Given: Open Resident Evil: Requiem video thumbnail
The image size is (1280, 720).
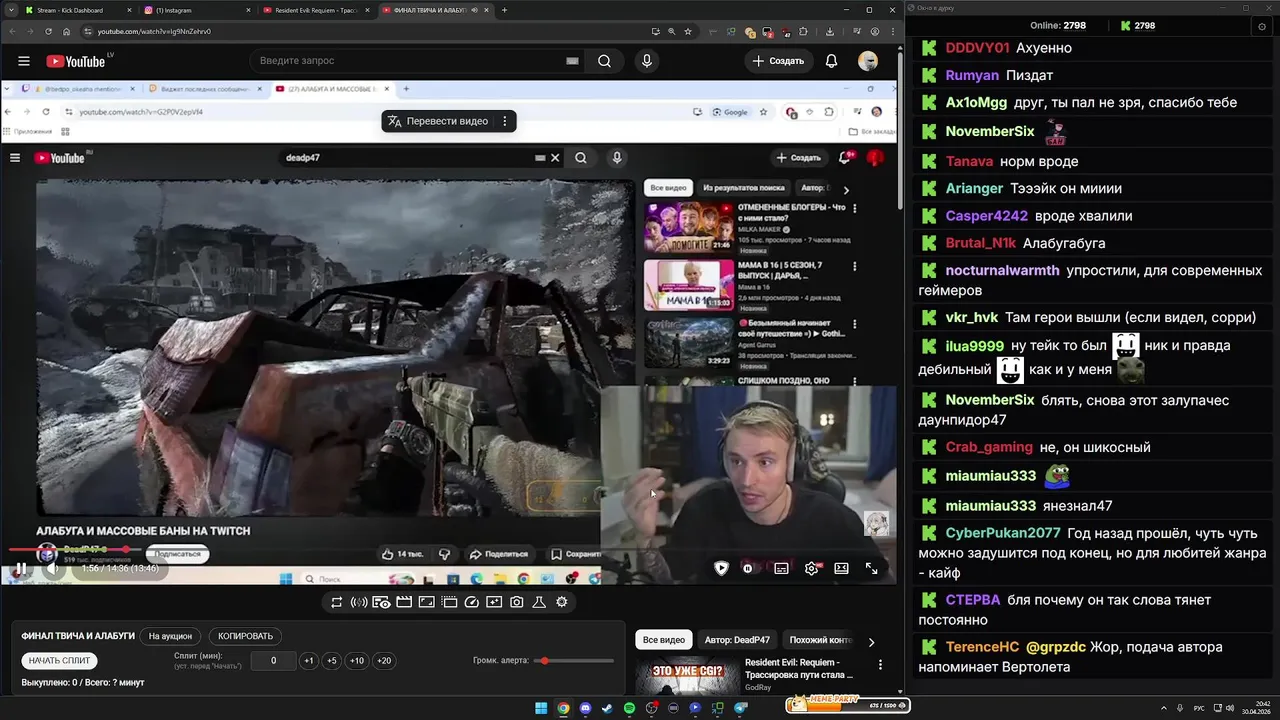Looking at the screenshot, I should 687,677.
